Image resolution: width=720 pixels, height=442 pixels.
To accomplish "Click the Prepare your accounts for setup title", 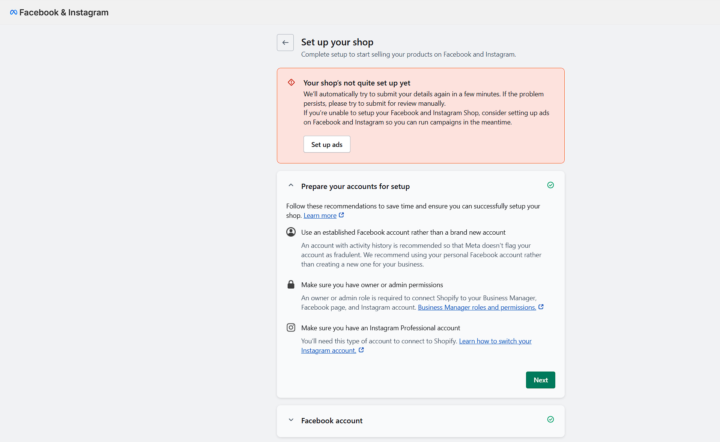I will point(355,186).
